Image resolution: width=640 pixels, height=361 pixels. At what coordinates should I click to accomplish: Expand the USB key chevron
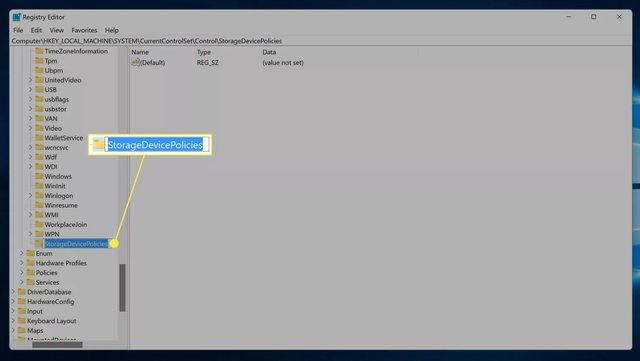click(31, 89)
